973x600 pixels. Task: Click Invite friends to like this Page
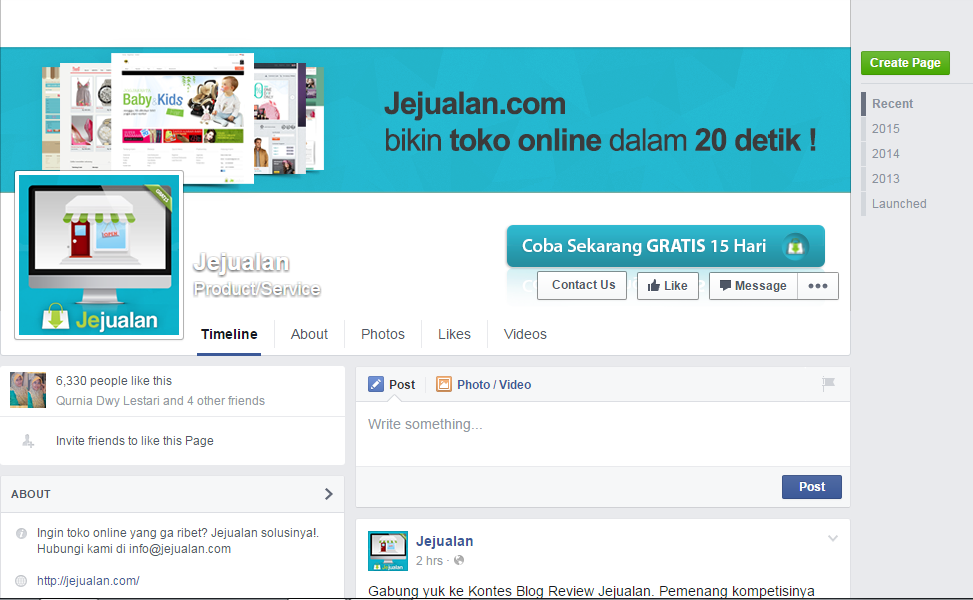pos(135,441)
